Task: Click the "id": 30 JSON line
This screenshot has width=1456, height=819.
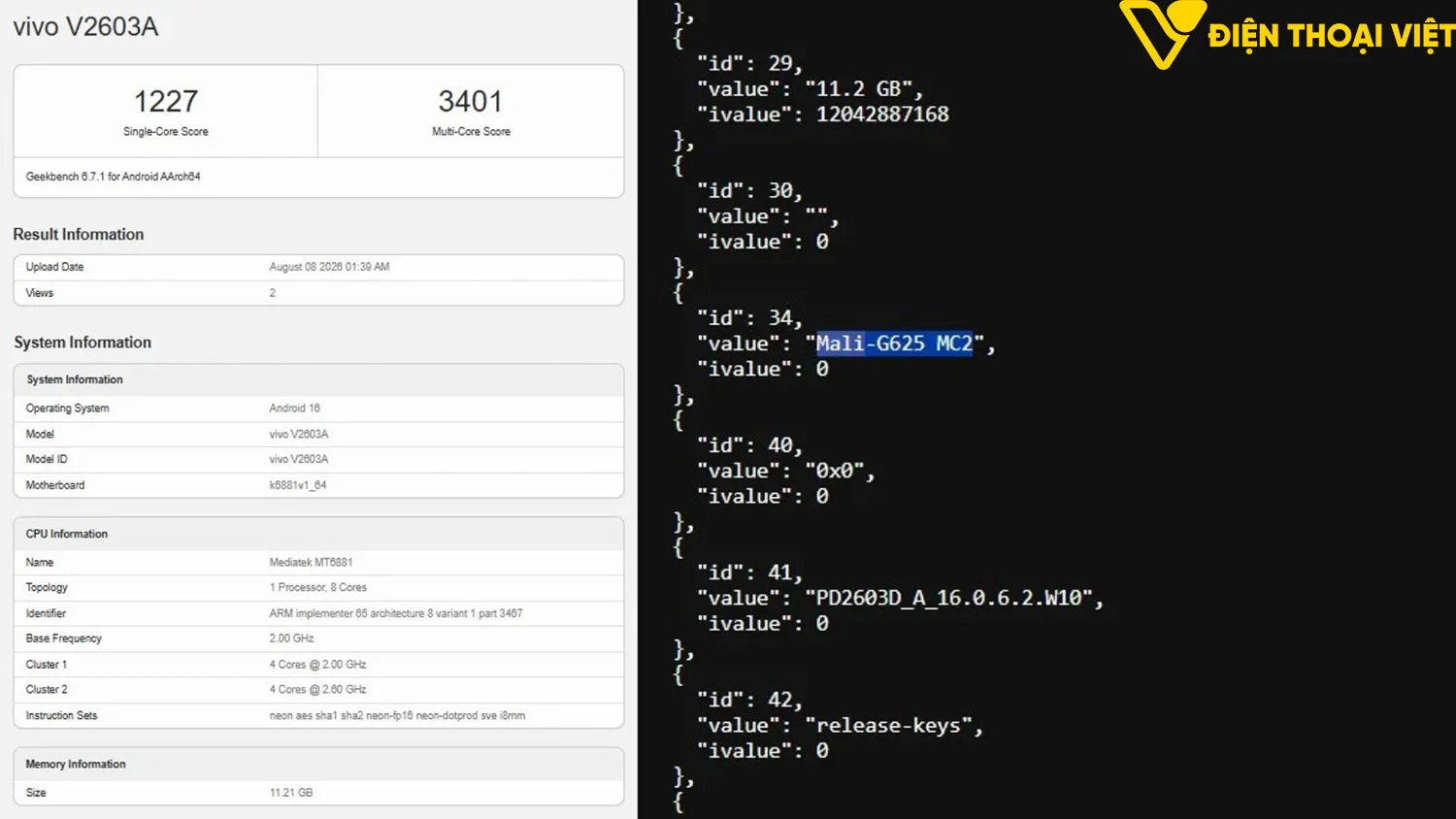Action: [750, 191]
